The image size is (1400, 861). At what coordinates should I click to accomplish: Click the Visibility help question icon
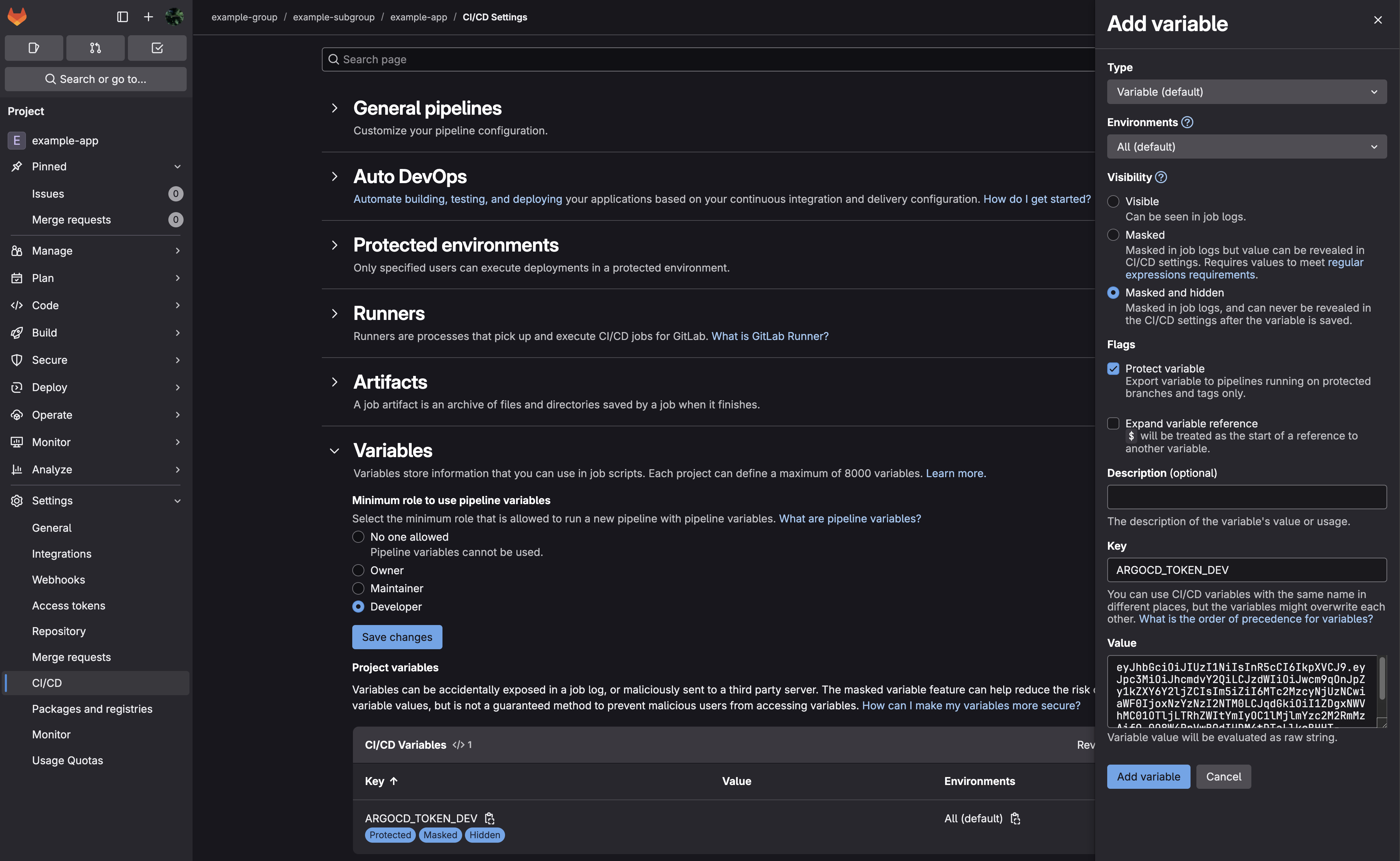click(1161, 177)
